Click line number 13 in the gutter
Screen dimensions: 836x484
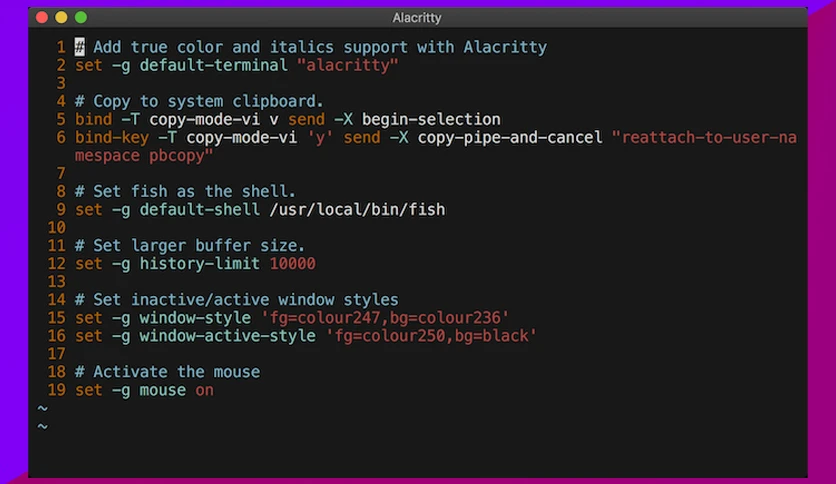(57, 281)
